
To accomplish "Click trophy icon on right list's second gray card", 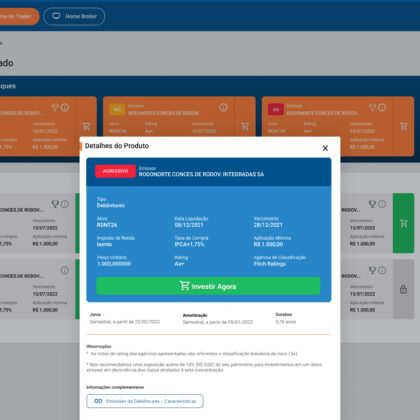I will point(372,270).
